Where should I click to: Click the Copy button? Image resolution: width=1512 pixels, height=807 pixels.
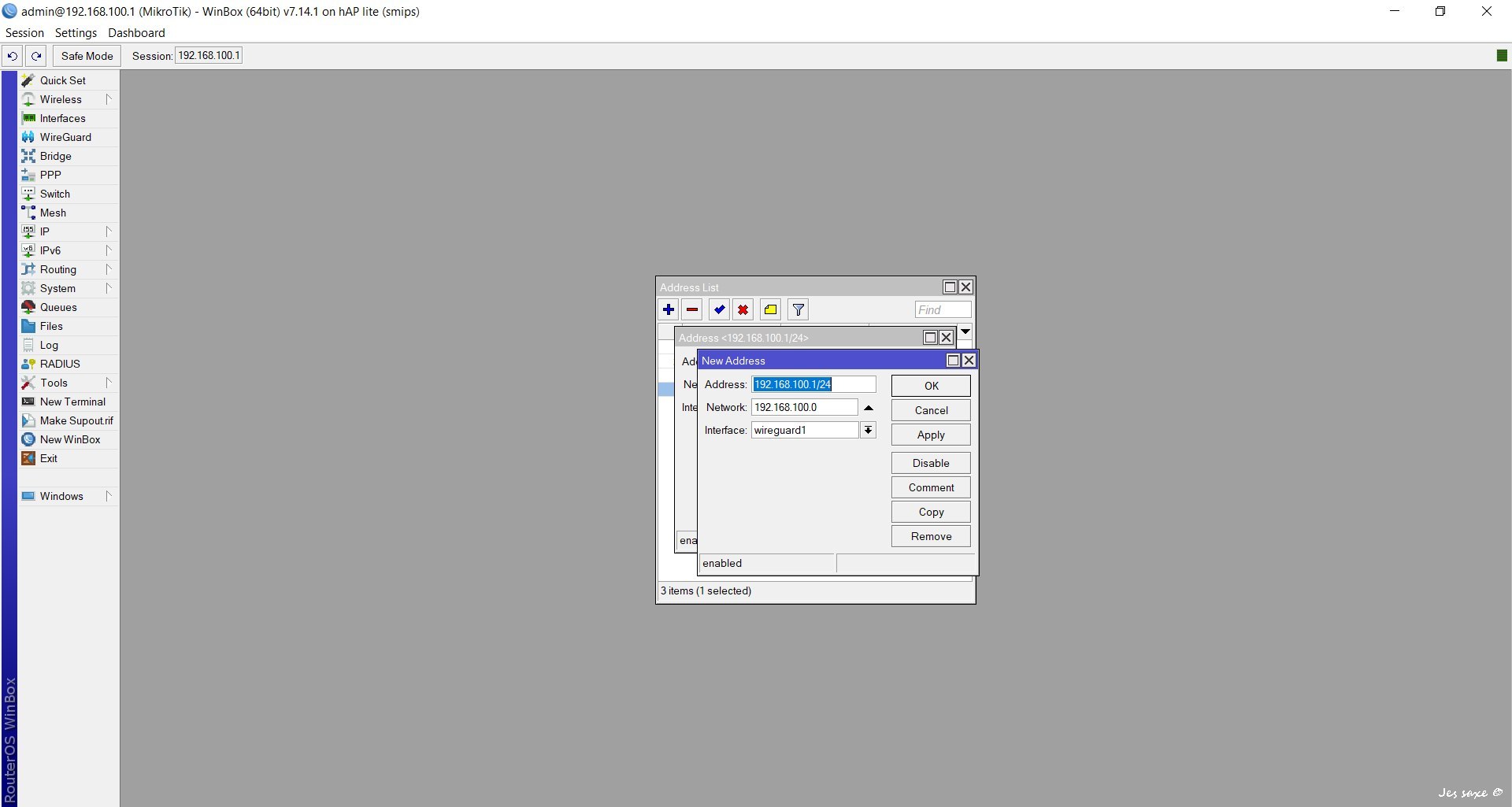coord(931,512)
